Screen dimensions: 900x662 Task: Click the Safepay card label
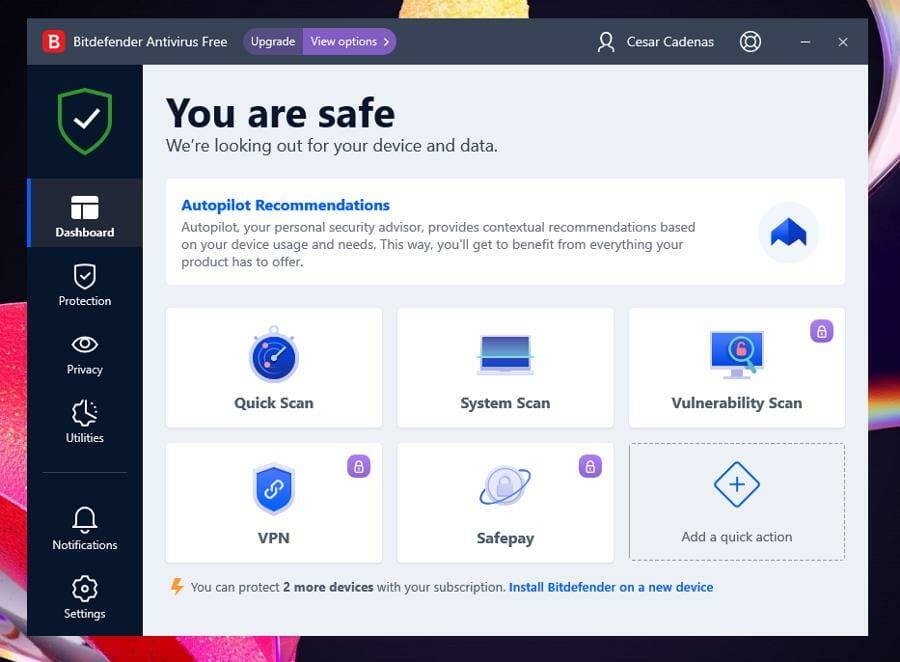(x=505, y=539)
